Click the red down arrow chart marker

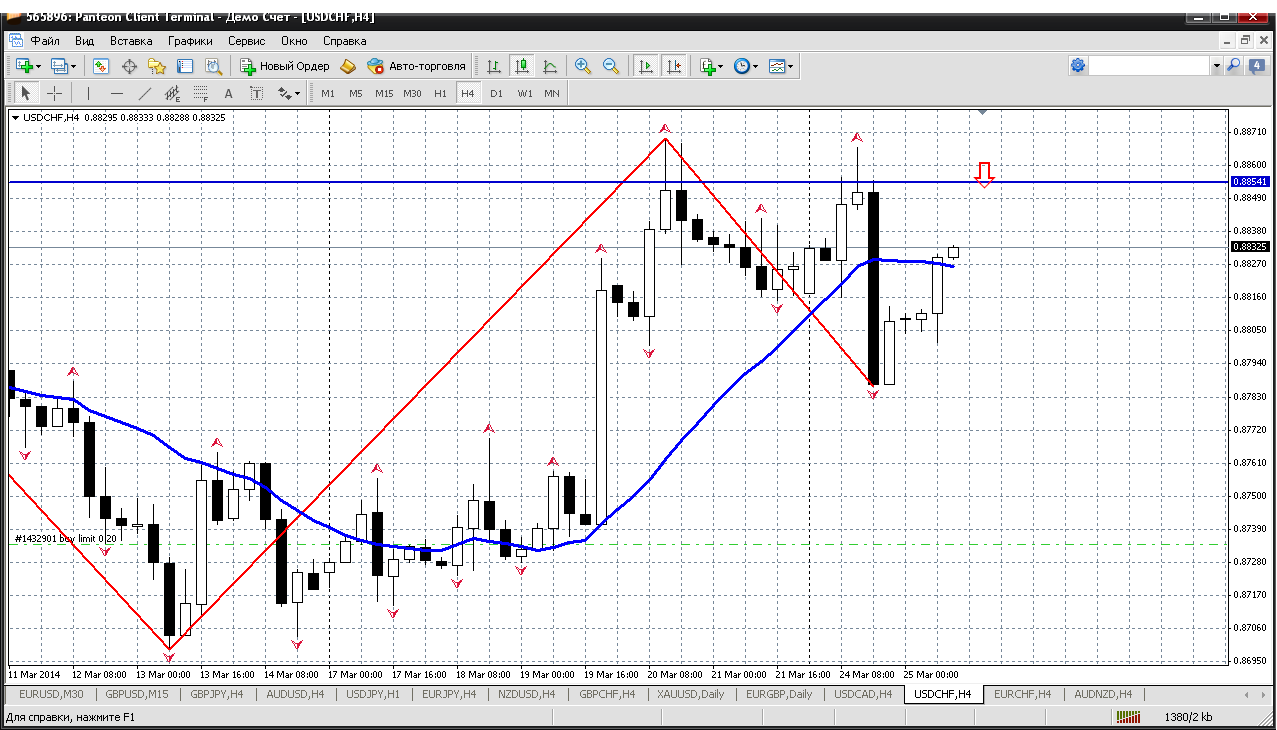[985, 175]
